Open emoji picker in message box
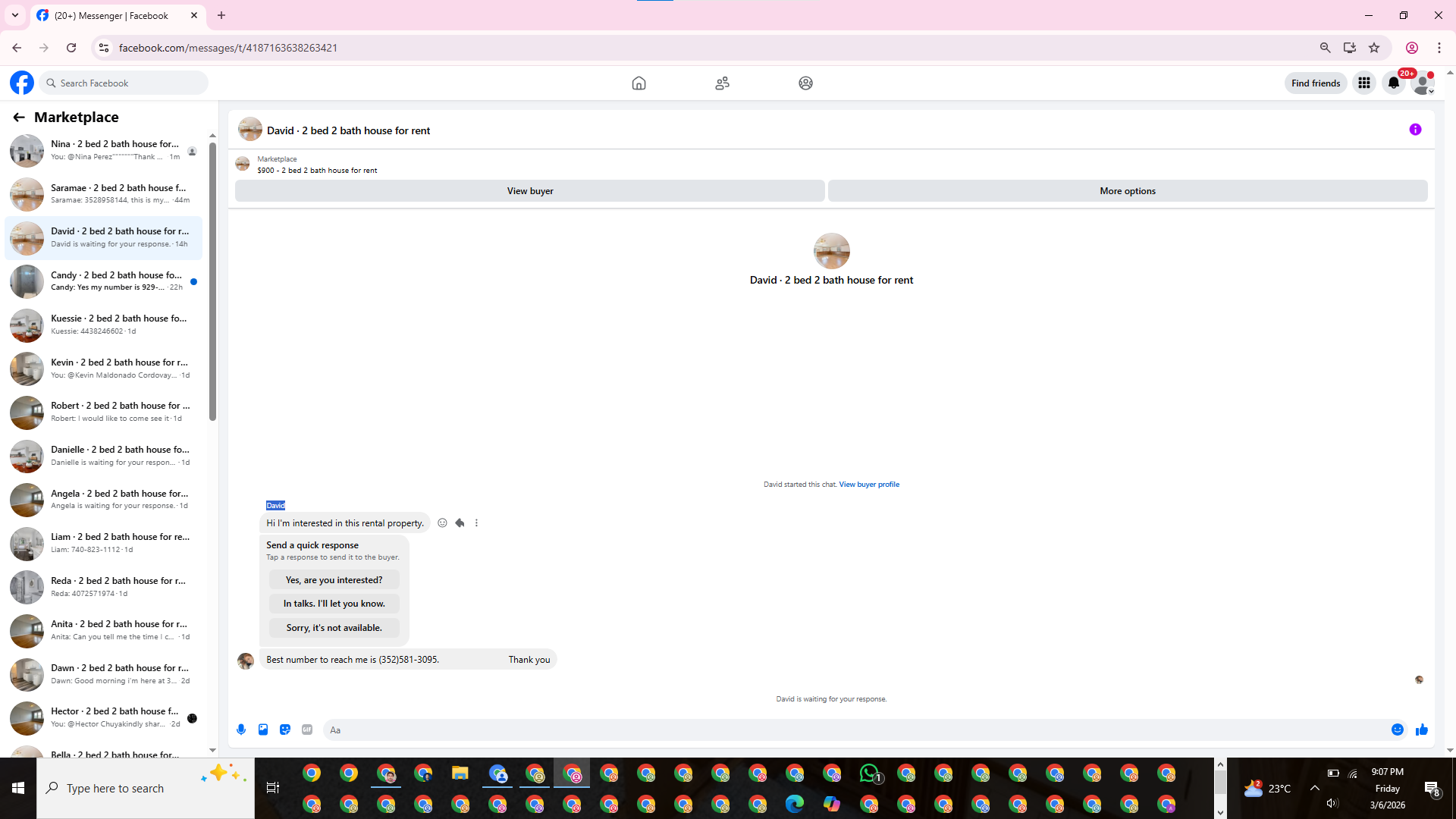This screenshot has height=819, width=1456. pos(1398,730)
